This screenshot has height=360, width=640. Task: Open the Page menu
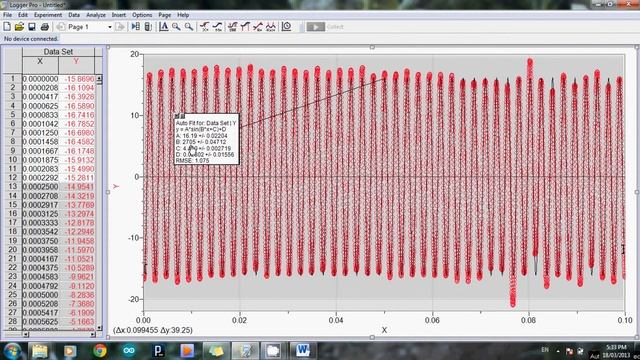pos(164,15)
